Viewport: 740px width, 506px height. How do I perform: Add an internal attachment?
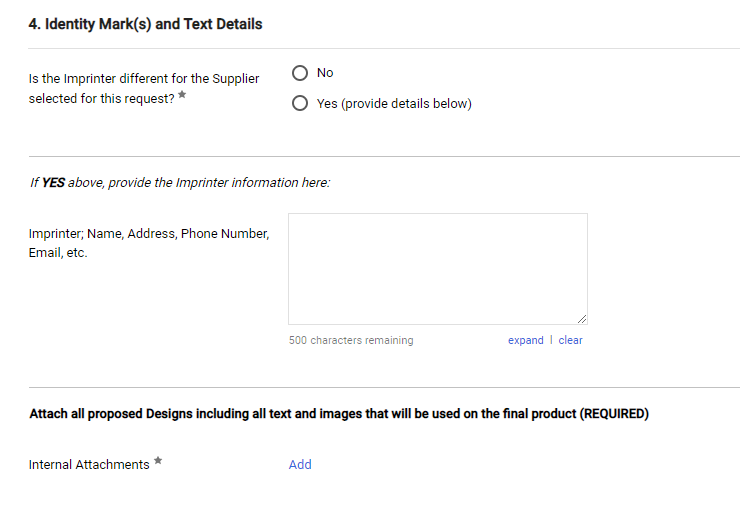point(300,464)
